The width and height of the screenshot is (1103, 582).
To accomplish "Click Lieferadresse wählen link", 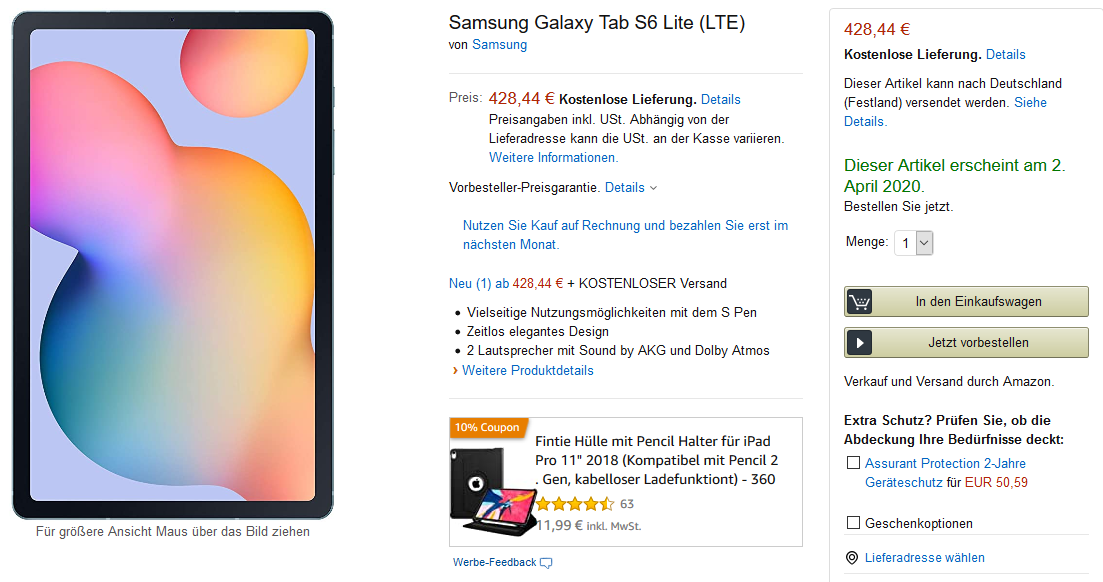I will coord(924,558).
